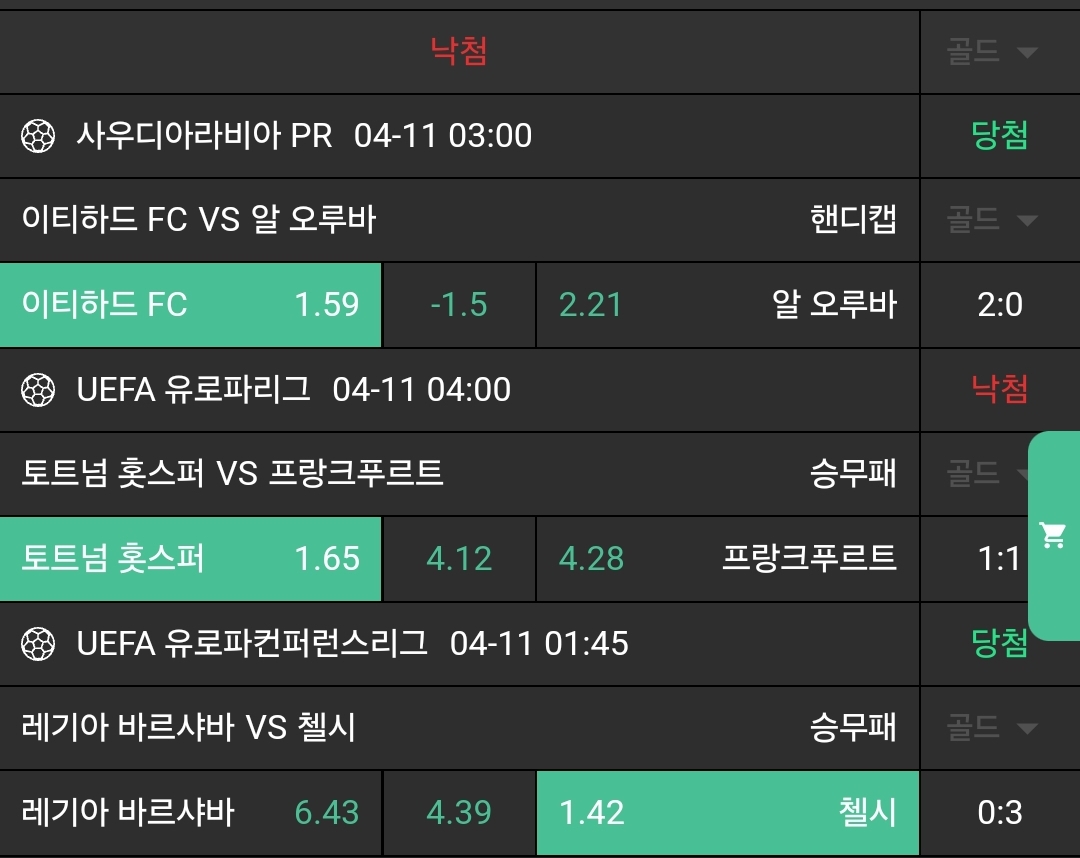The image size is (1080, 858).
Task: Click the soccer ball icon for 사우디아라비아 PR
Action: click(x=38, y=135)
